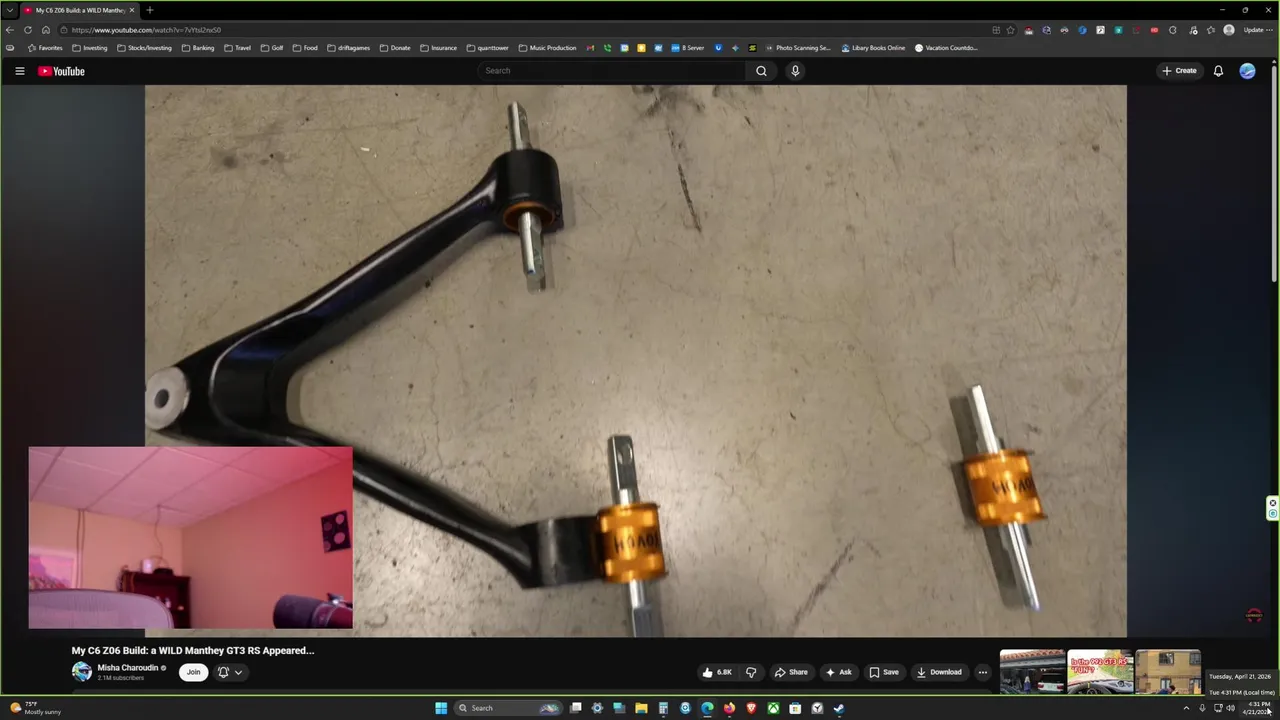1280x720 pixels.
Task: Expand the subscription notification chevron dropdown
Action: pyautogui.click(x=238, y=672)
